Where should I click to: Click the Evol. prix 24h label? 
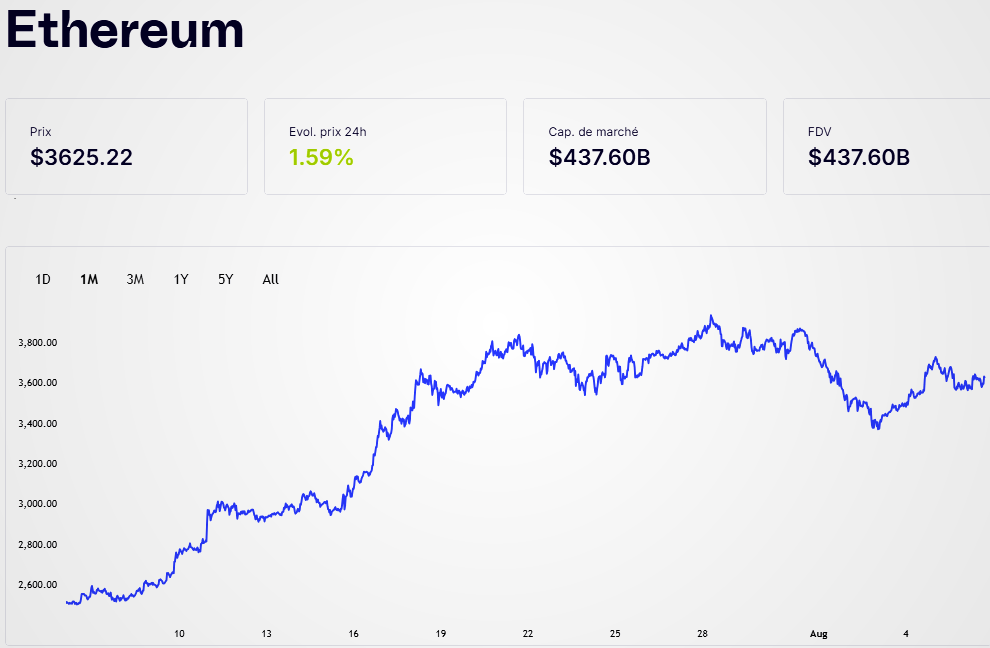(328, 131)
